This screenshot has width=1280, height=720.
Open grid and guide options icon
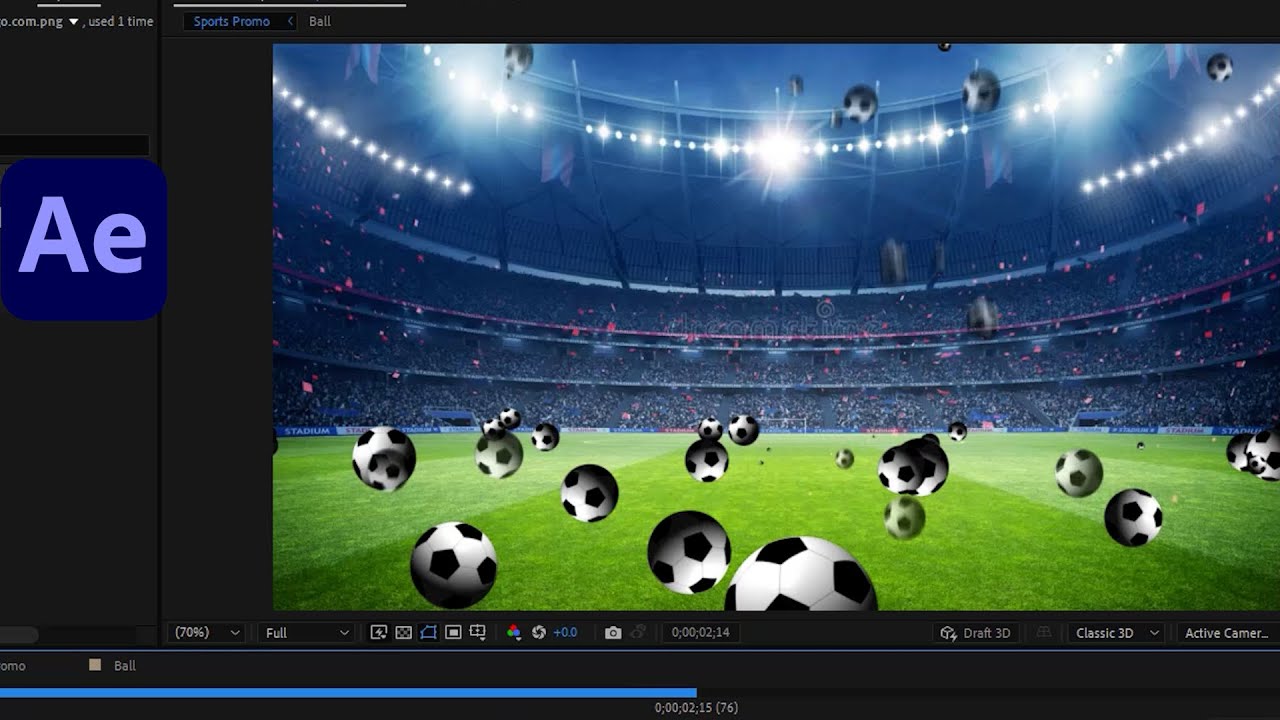[478, 633]
